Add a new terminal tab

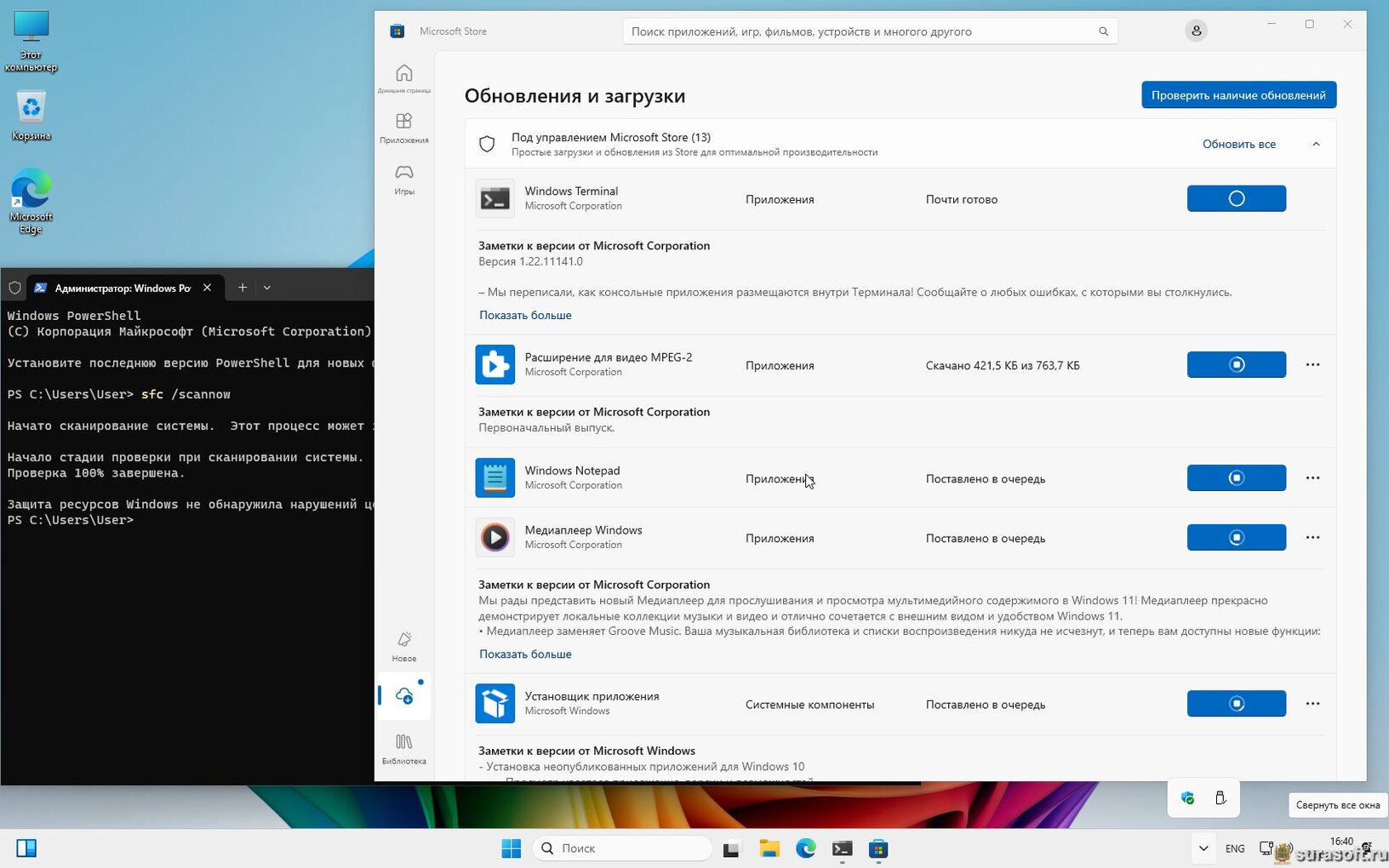243,288
